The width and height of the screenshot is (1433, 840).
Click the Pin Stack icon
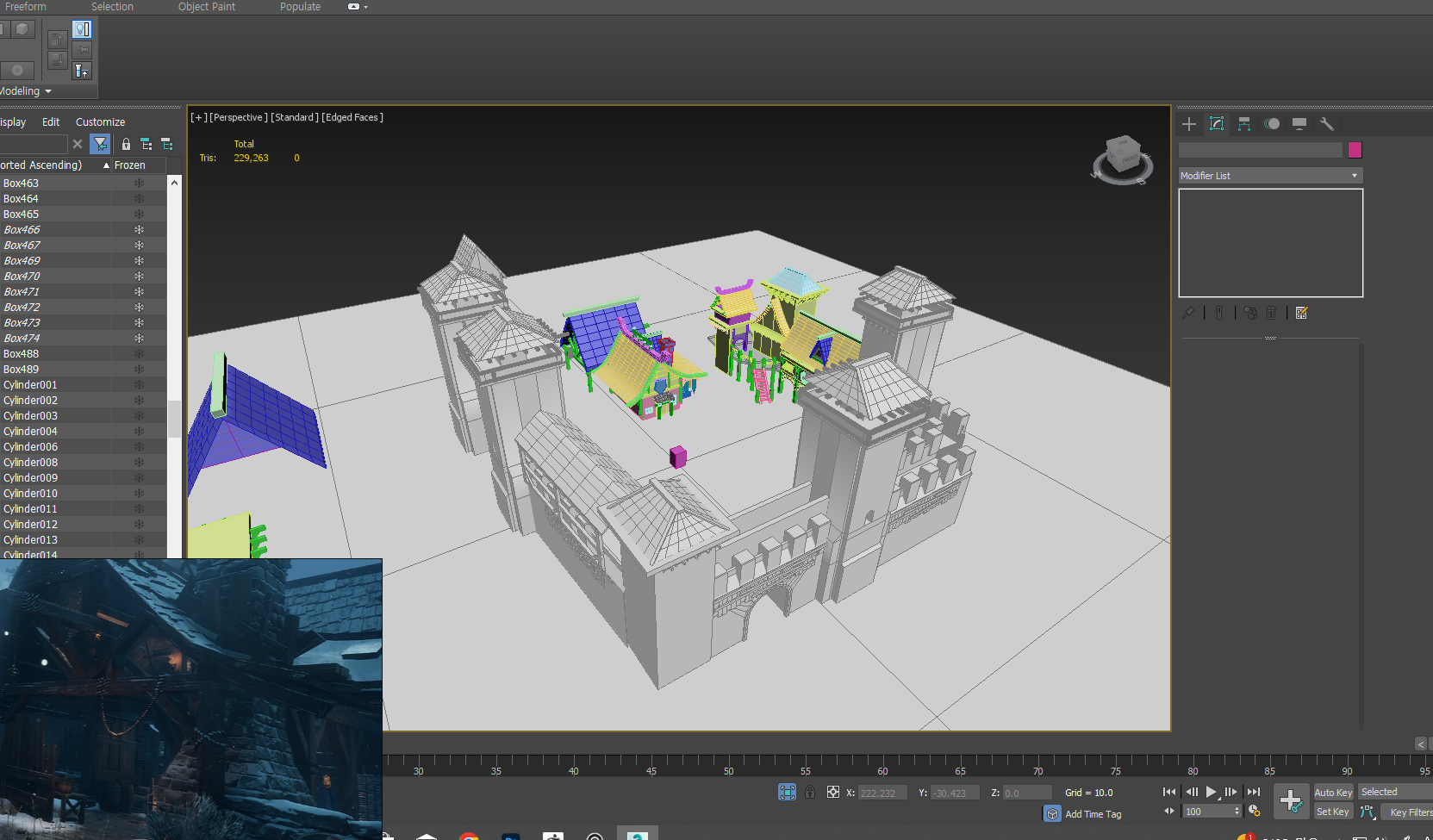(1188, 313)
